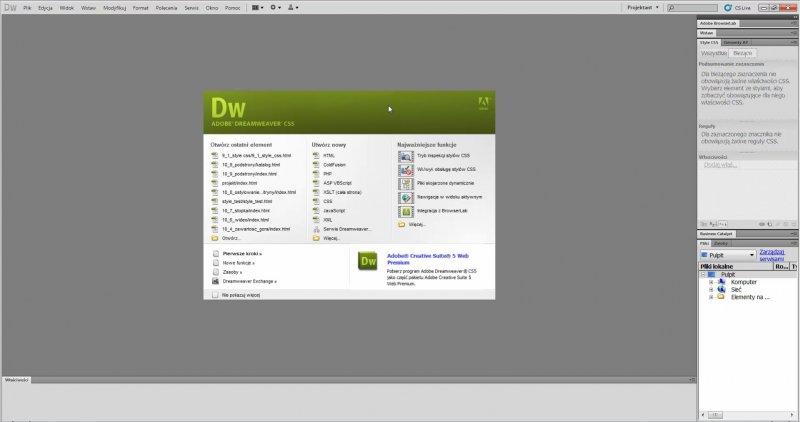Open the Pulpit site dropdown
Screen dimensions: 800x422
tap(727, 255)
